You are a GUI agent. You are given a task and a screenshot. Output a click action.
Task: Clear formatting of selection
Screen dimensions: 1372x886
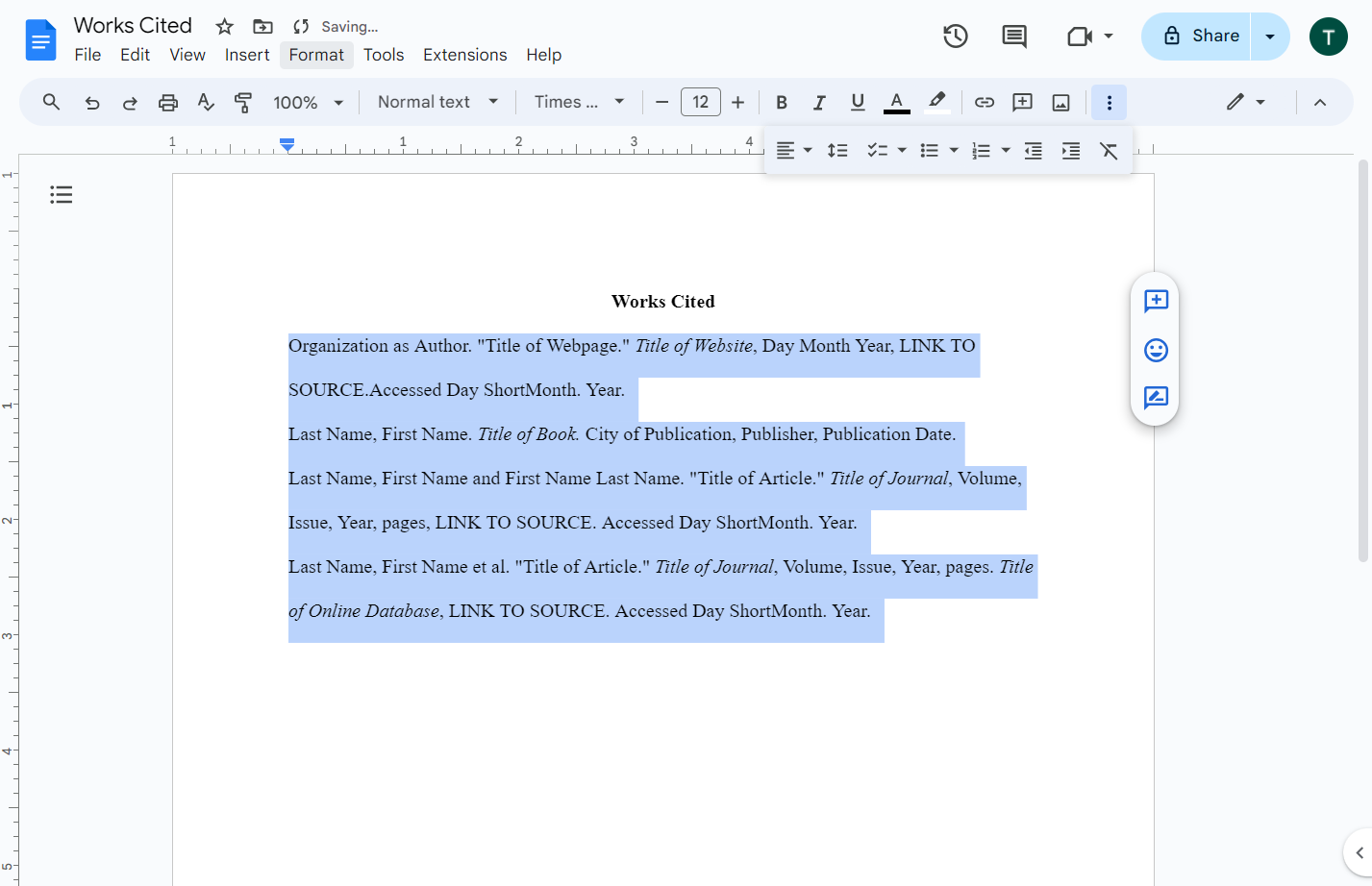(x=1109, y=151)
